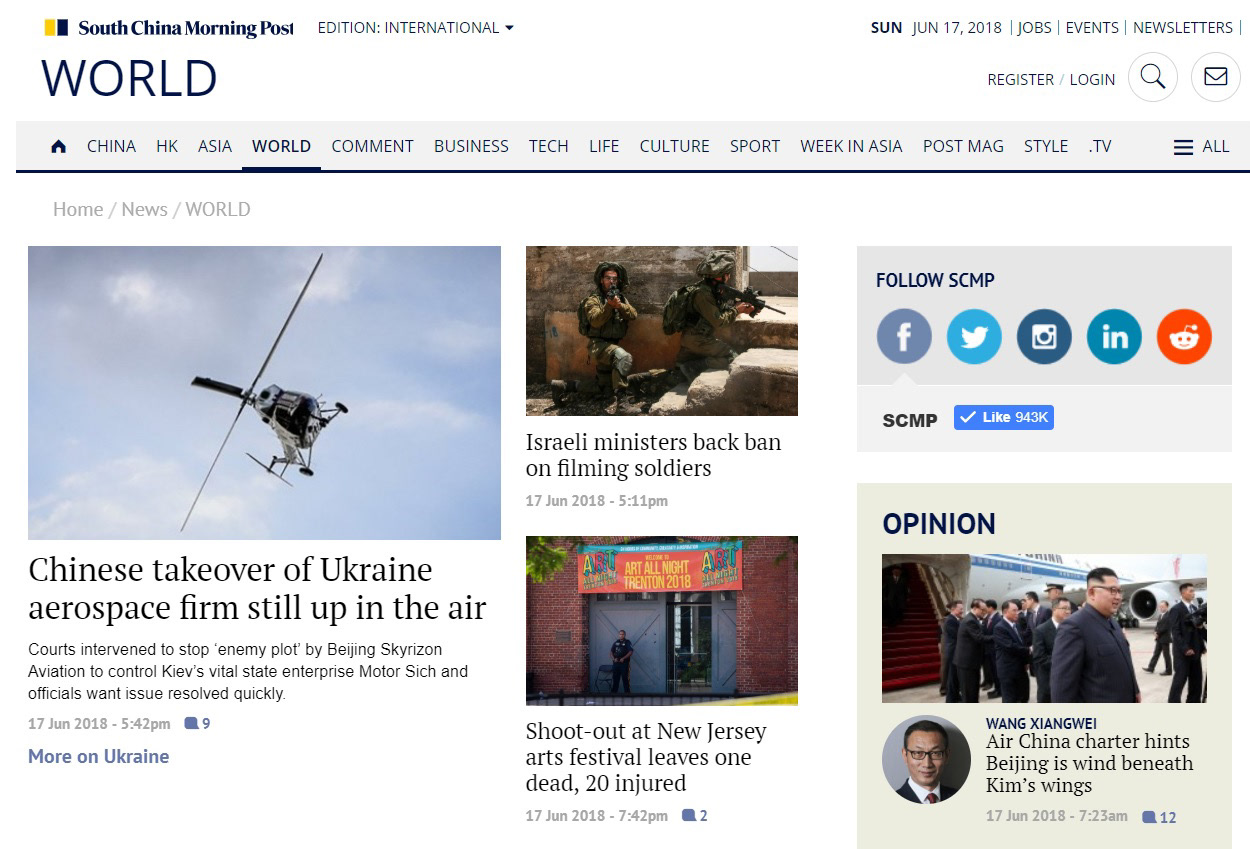This screenshot has width=1250, height=849.
Task: Select the WEEK IN ASIA tab
Action: (851, 146)
